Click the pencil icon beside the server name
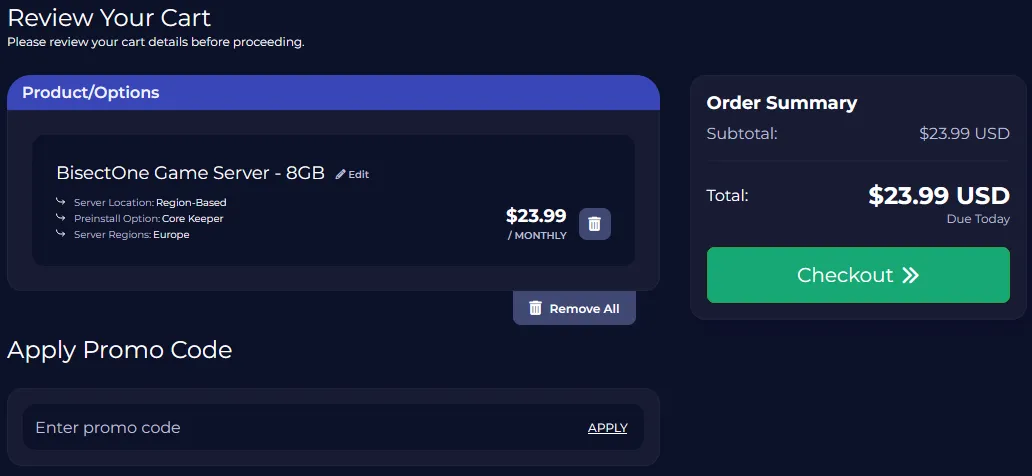Viewport: 1032px width, 476px height. [x=341, y=174]
